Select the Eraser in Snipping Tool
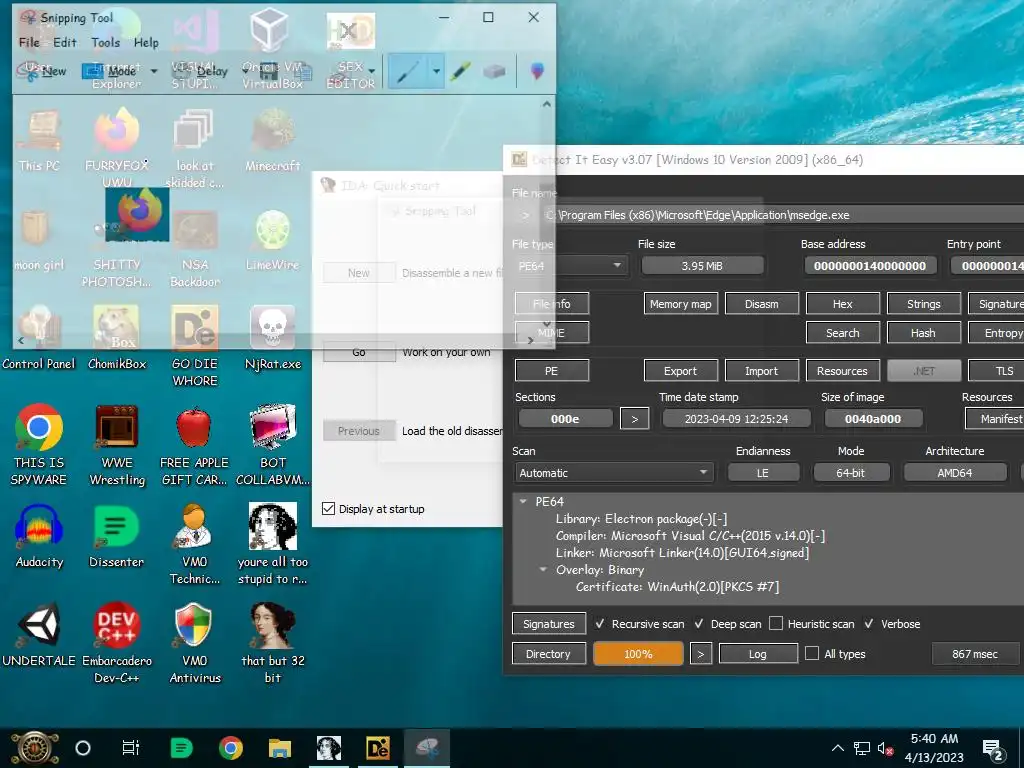Screen dimensions: 1024x768 pos(494,71)
